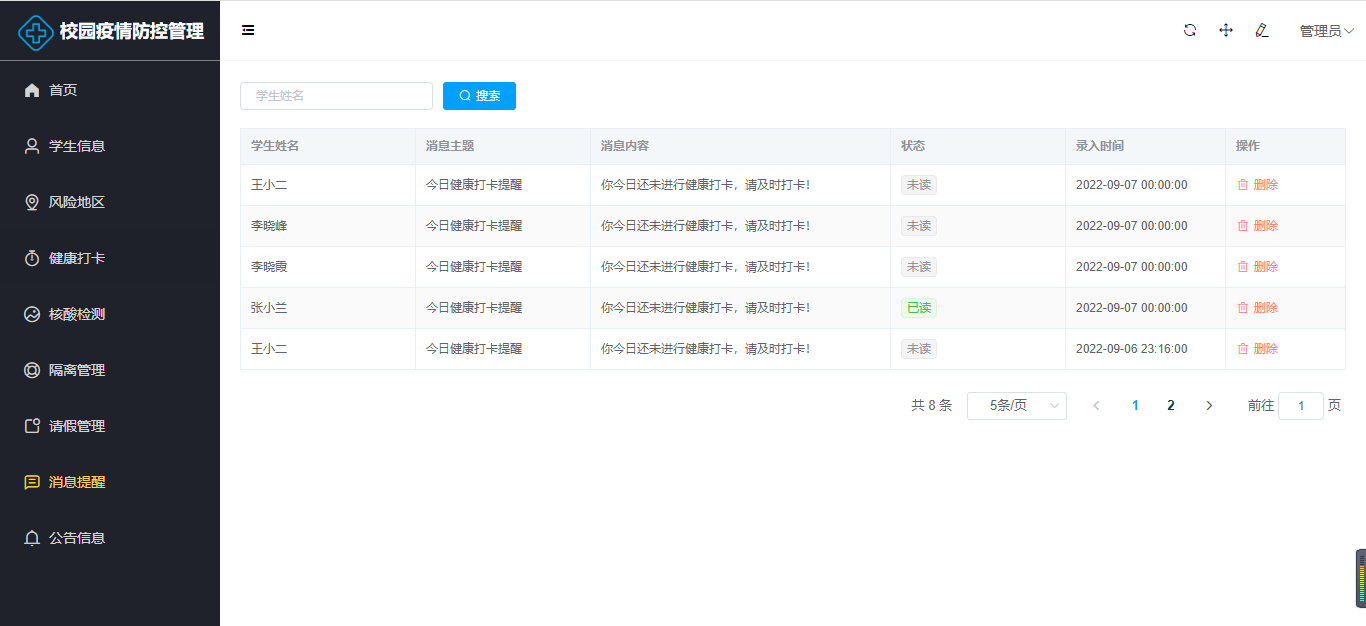Click the sidebar collapse hamburger icon
Viewport: 1366px width, 626px height.
click(248, 30)
